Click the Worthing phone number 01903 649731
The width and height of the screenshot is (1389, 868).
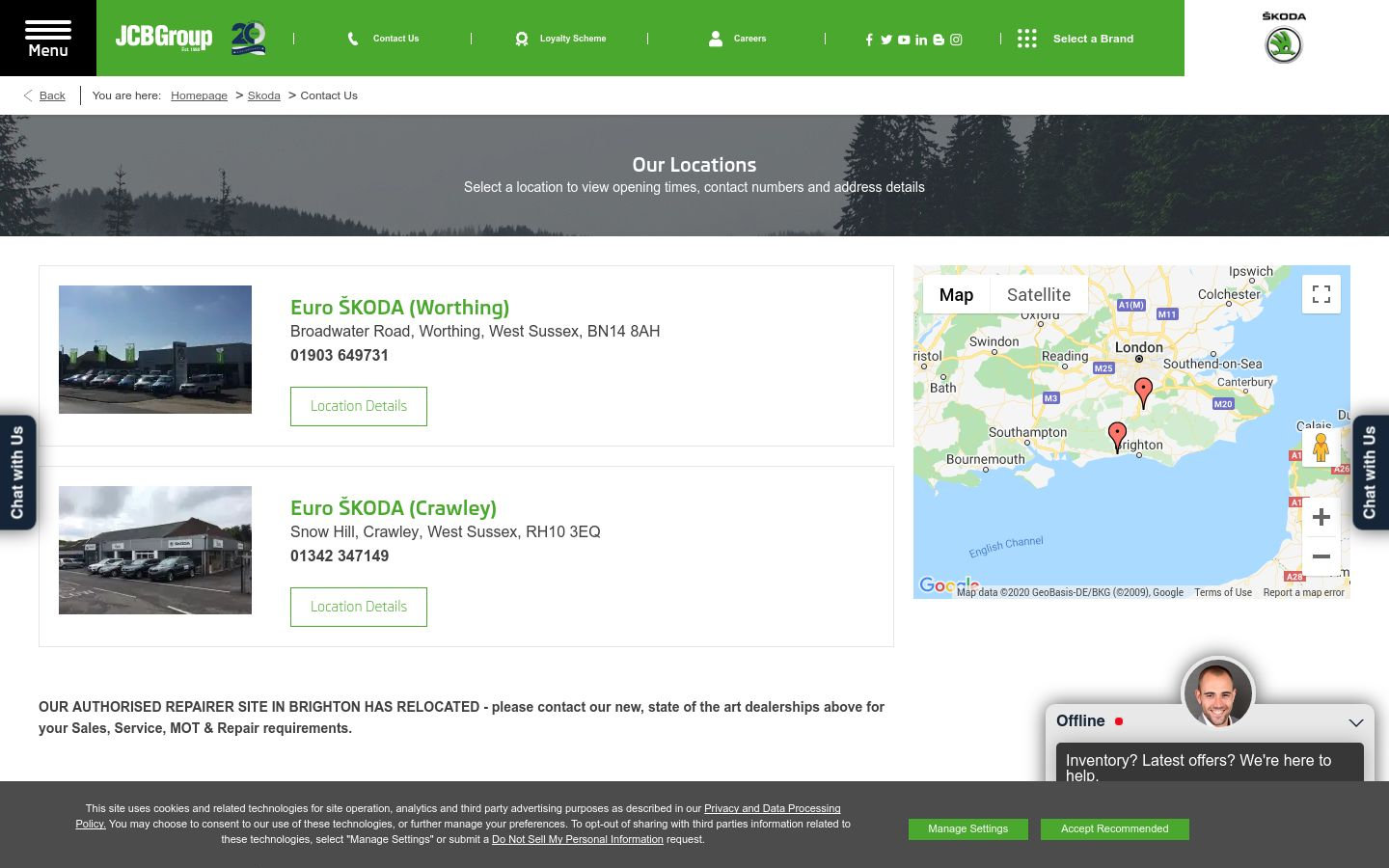(x=340, y=355)
